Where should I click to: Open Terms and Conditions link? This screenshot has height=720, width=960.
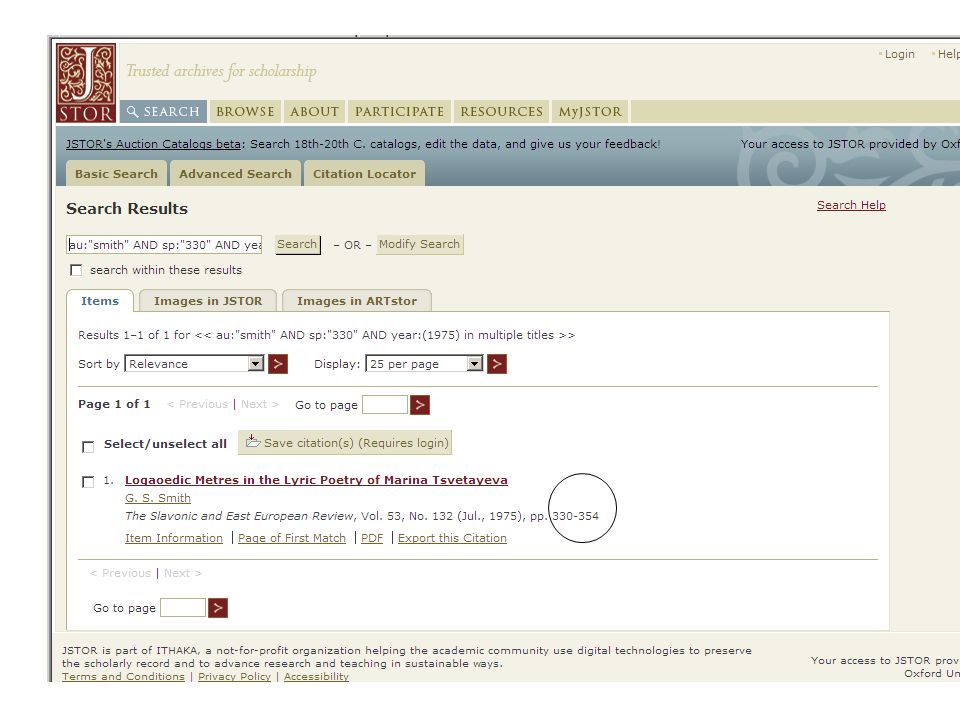click(123, 677)
